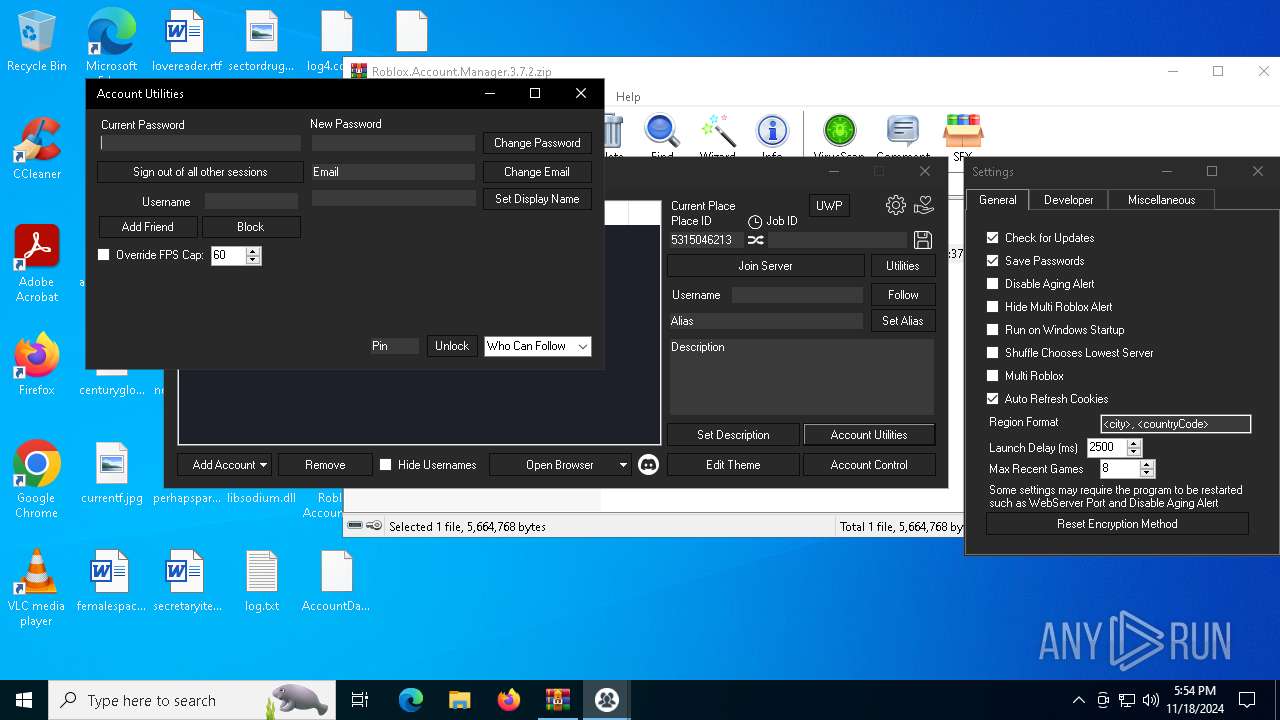Click the Max Recent Games spinner arrows
Image resolution: width=1280 pixels, height=720 pixels.
(x=1148, y=469)
